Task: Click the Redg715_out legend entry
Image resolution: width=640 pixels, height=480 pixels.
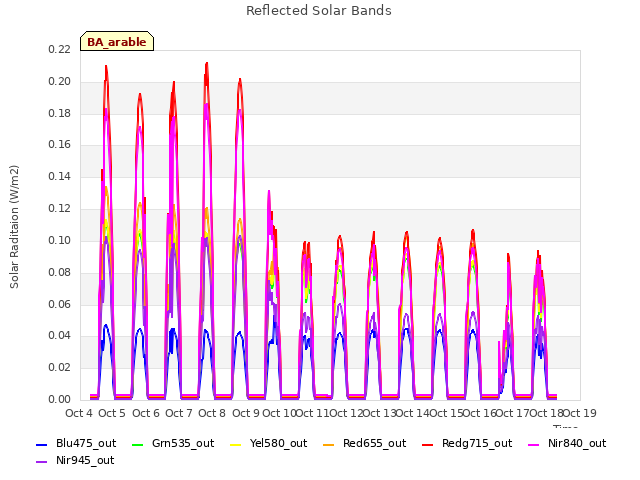Action: click(467, 443)
